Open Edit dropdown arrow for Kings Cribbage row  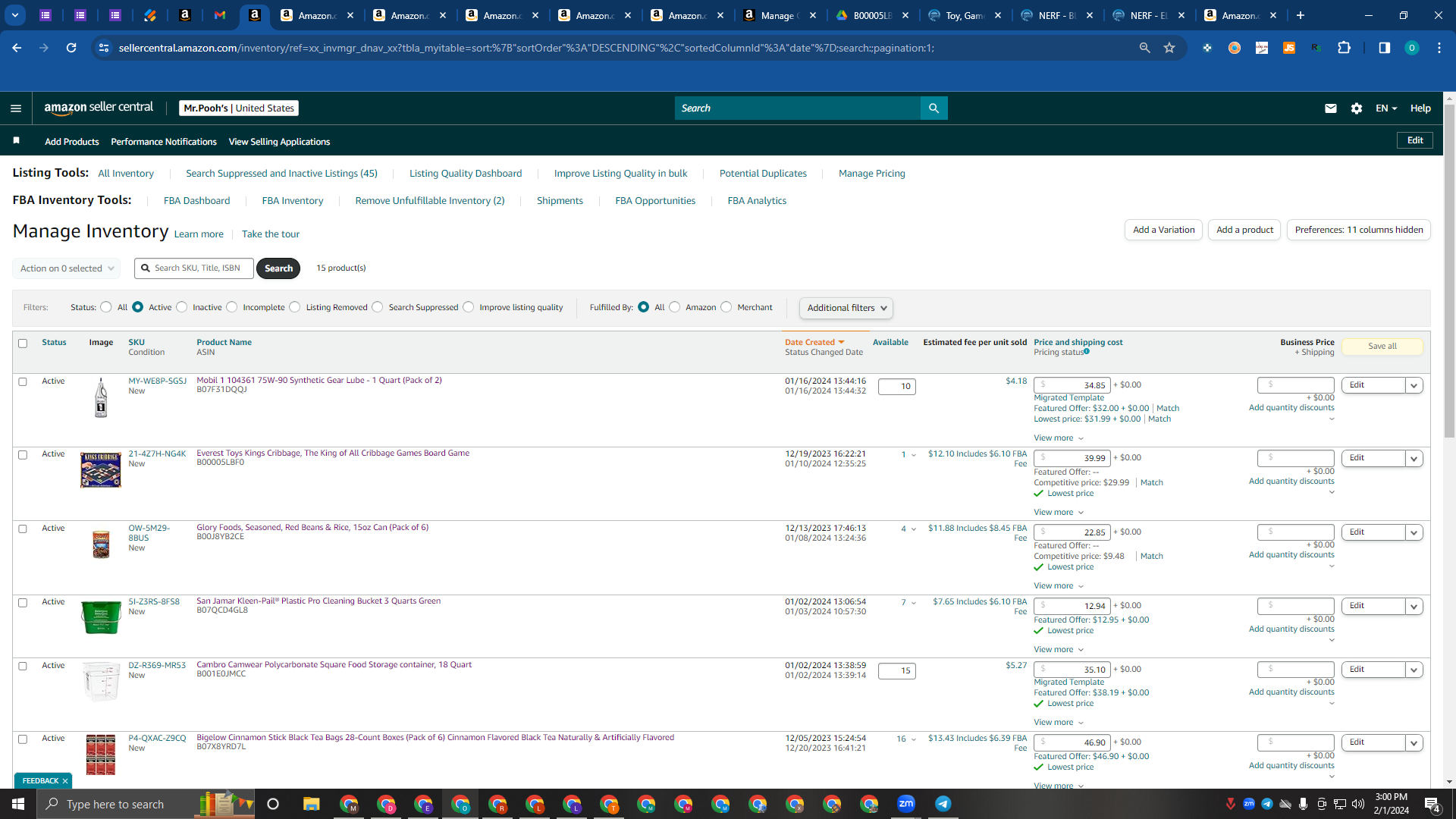pos(1414,458)
